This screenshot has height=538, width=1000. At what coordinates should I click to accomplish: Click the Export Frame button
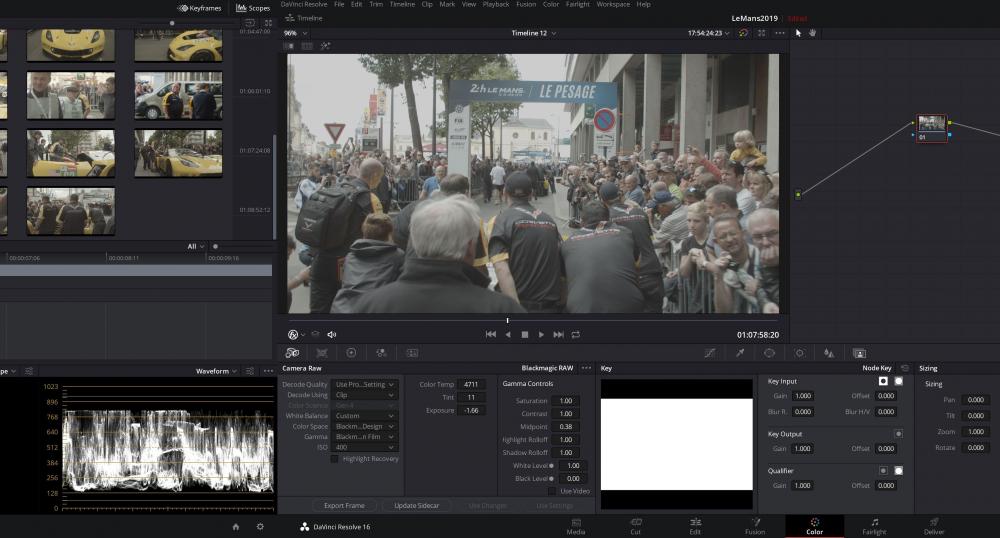[x=344, y=505]
